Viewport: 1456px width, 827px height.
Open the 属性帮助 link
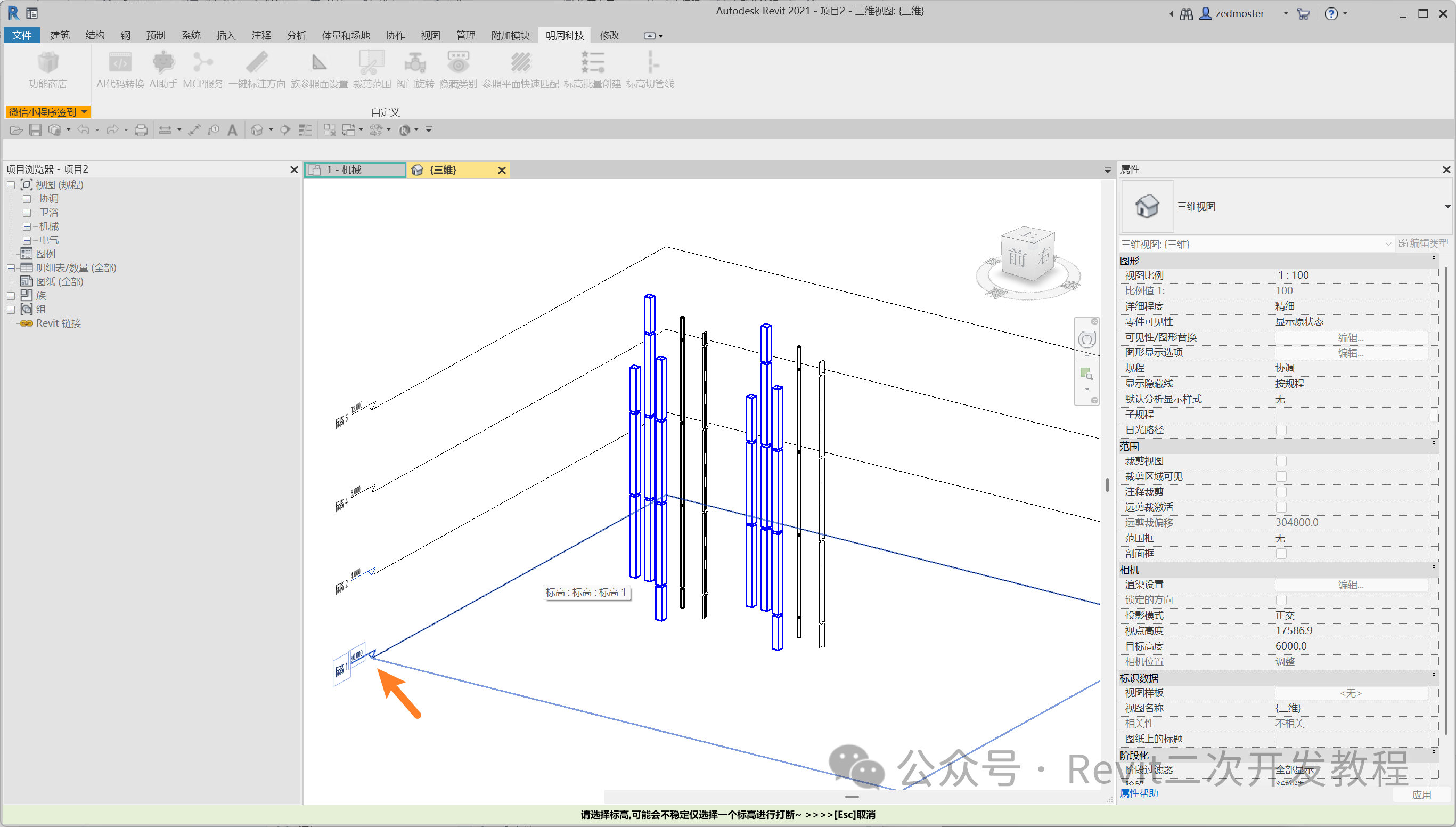click(1139, 793)
